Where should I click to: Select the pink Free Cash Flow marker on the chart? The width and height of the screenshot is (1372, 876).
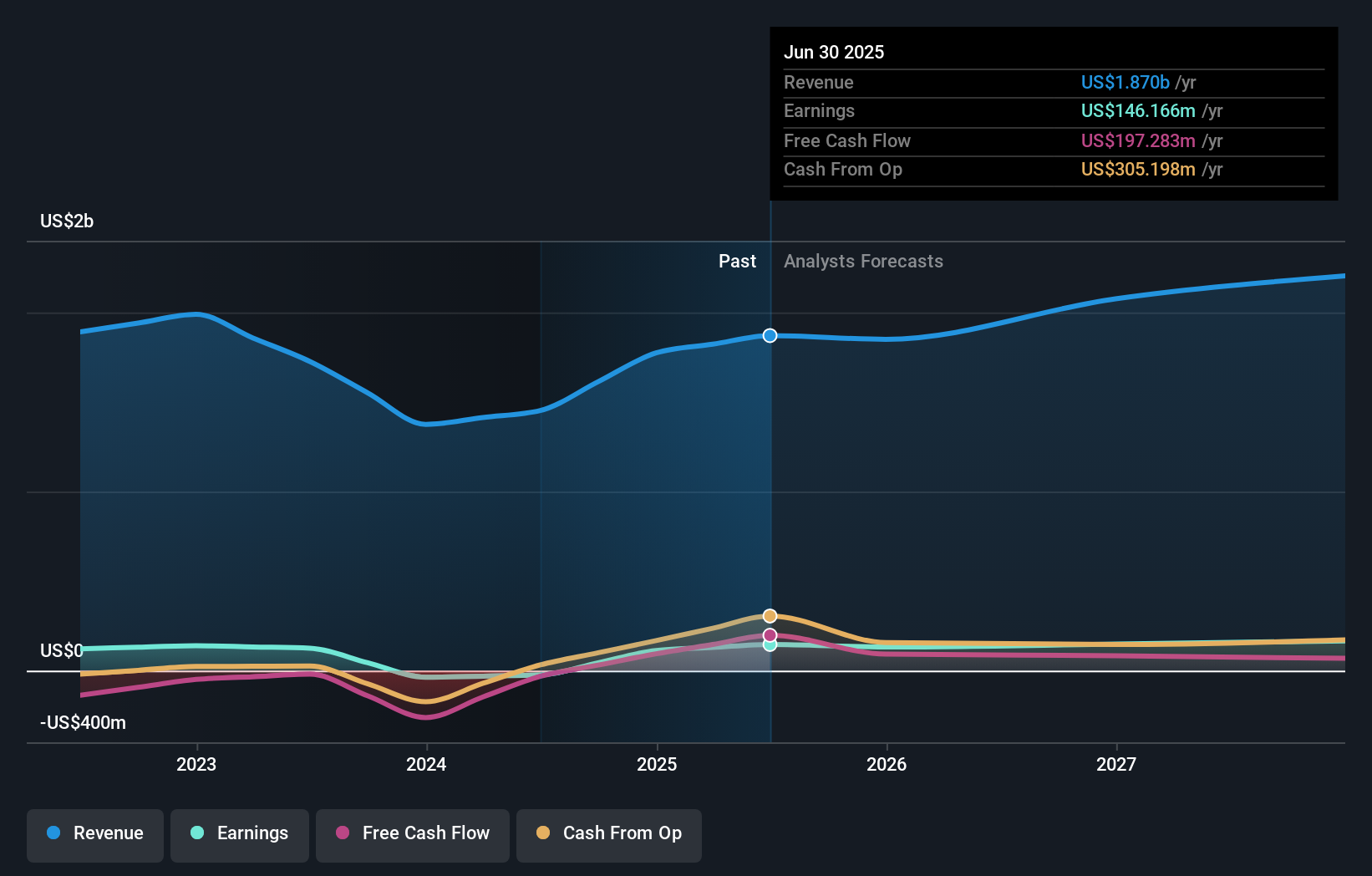tap(770, 635)
